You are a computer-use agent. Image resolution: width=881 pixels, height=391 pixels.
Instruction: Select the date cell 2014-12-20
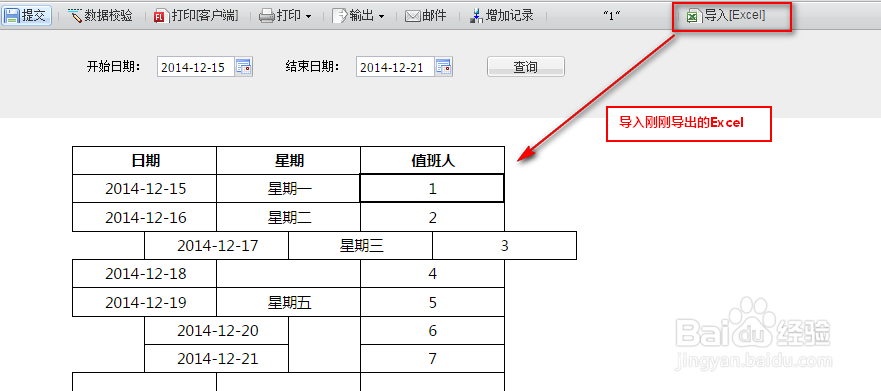pyautogui.click(x=216, y=330)
